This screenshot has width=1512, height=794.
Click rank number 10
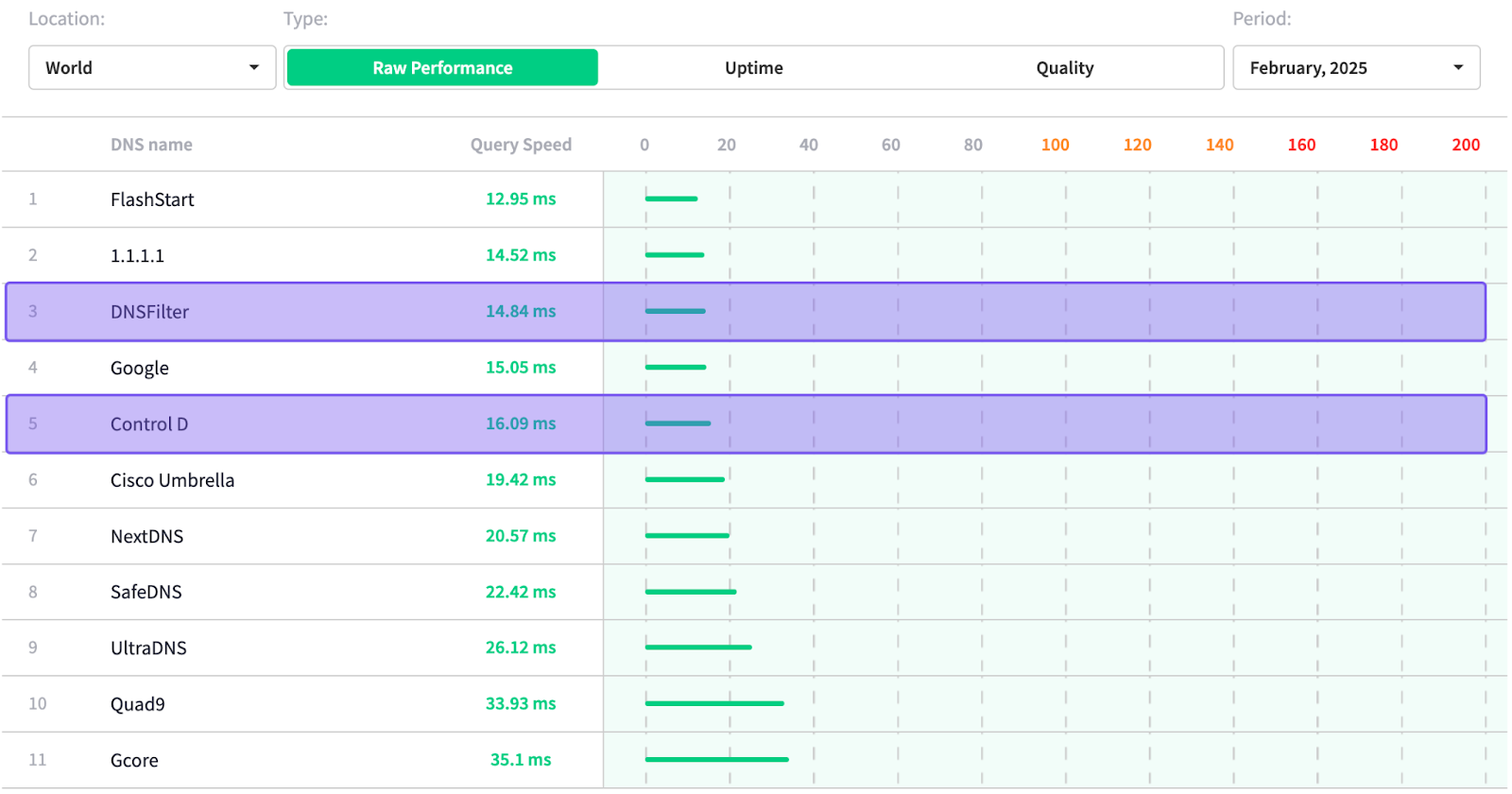coord(37,703)
